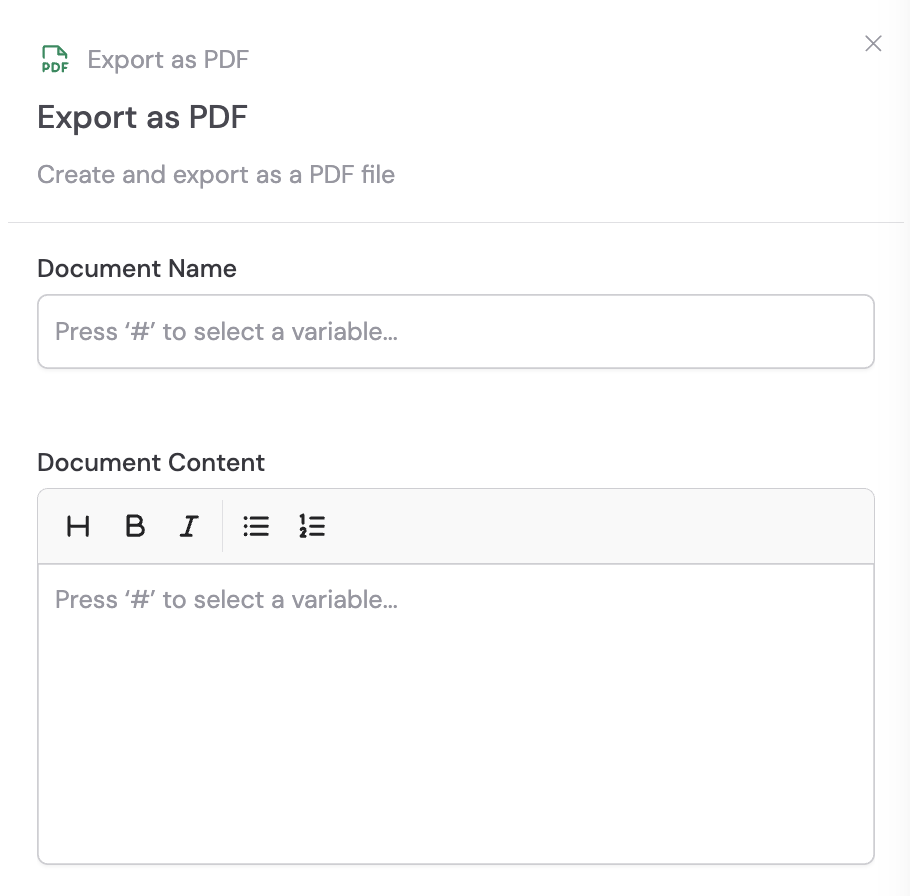This screenshot has width=910, height=896.
Task: Expand heading options in the editor toolbar
Action: click(78, 527)
